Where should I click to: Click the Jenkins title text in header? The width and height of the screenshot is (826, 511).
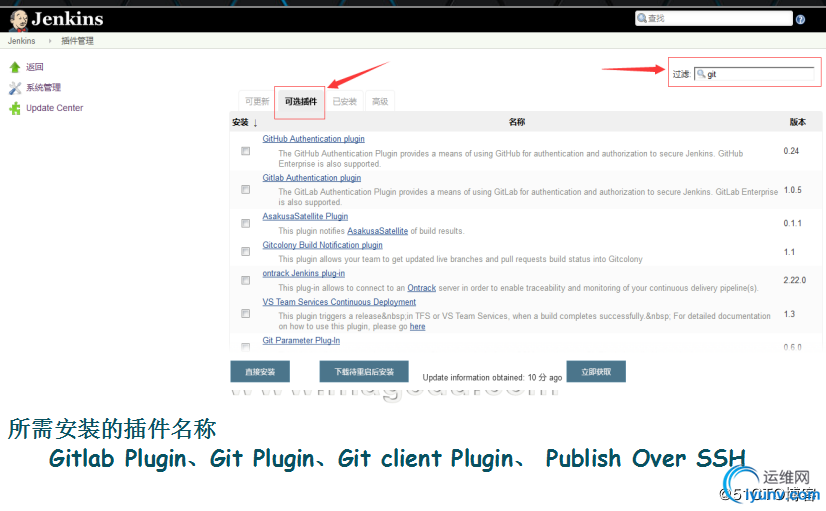pos(67,19)
